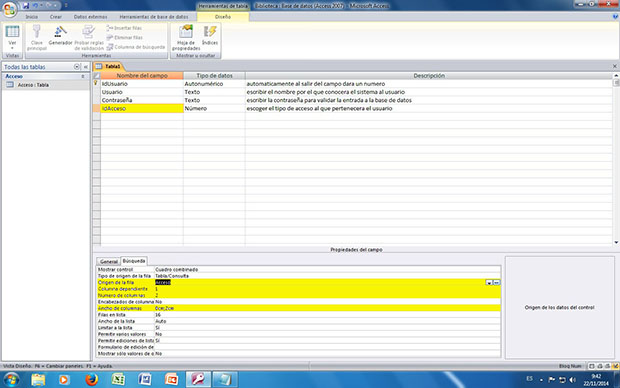Collapse navigation pane with double chevron
620x388 pixels.
tap(85, 67)
